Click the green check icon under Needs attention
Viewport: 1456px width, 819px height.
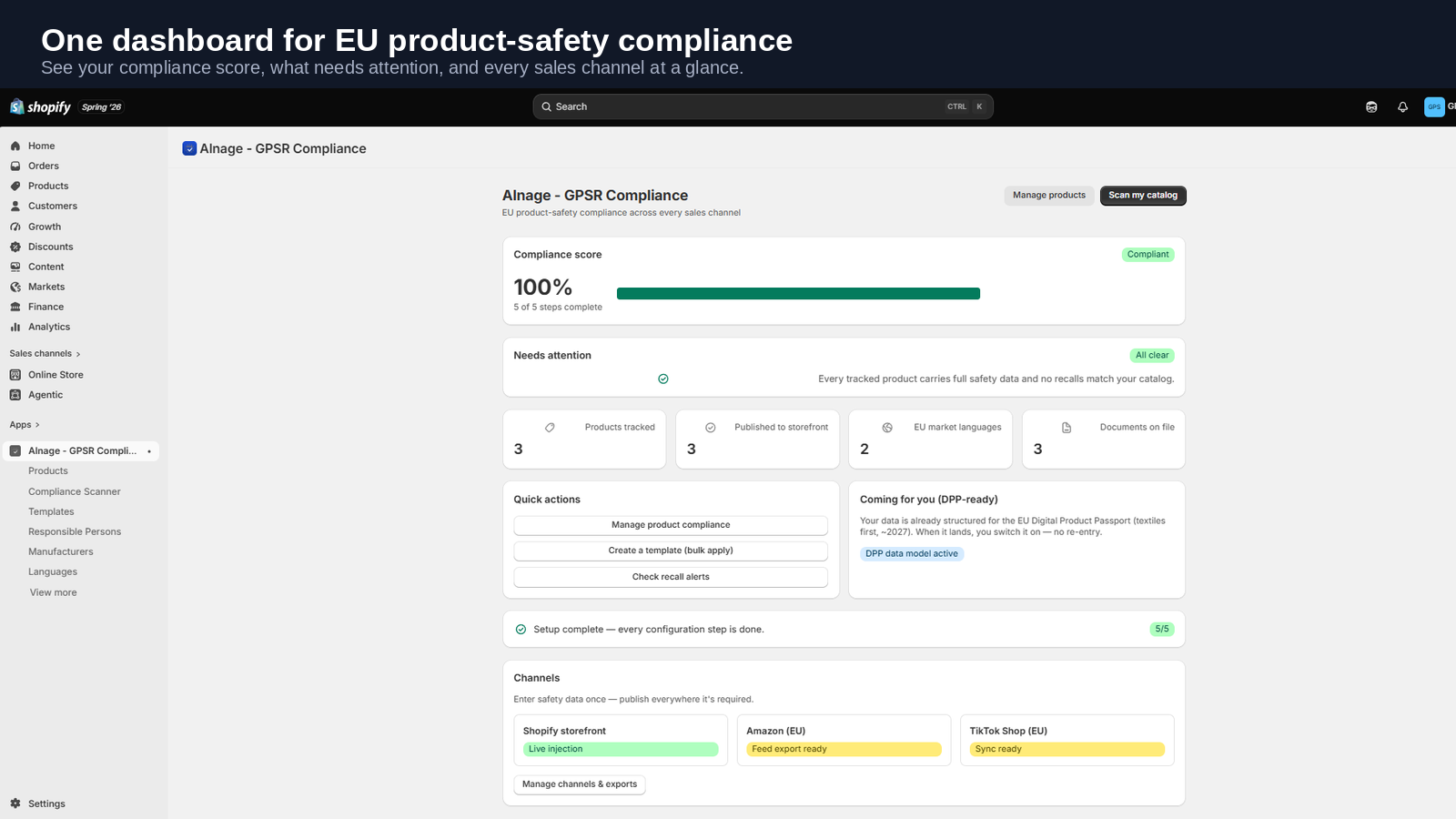[x=663, y=379]
